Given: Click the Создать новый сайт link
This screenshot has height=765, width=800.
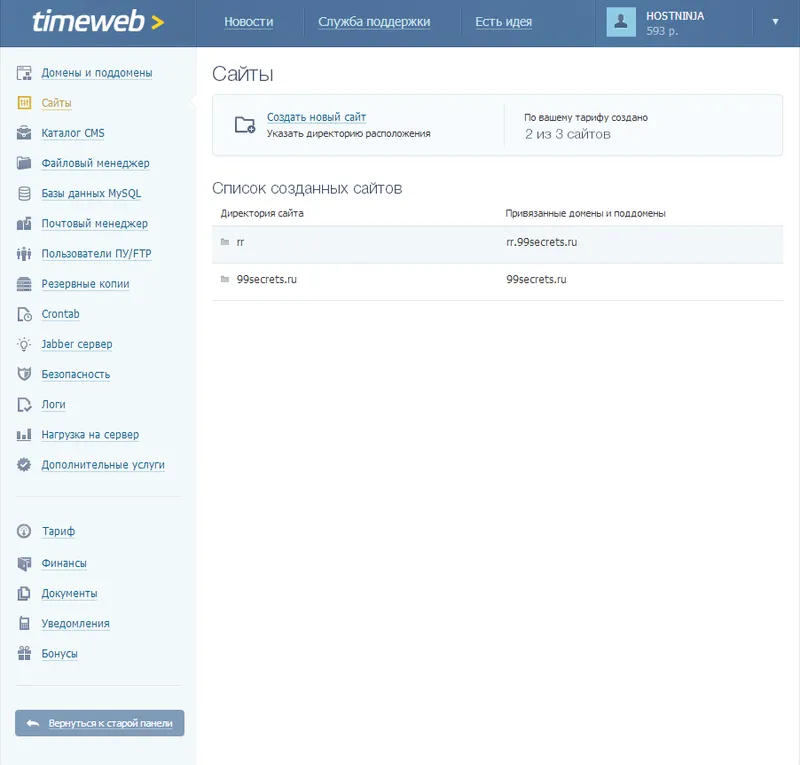Looking at the screenshot, I should (x=316, y=117).
